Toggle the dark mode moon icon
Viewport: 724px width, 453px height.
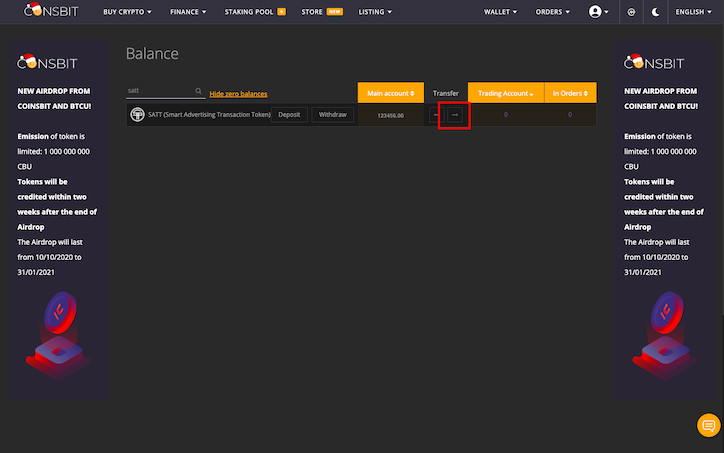click(655, 12)
